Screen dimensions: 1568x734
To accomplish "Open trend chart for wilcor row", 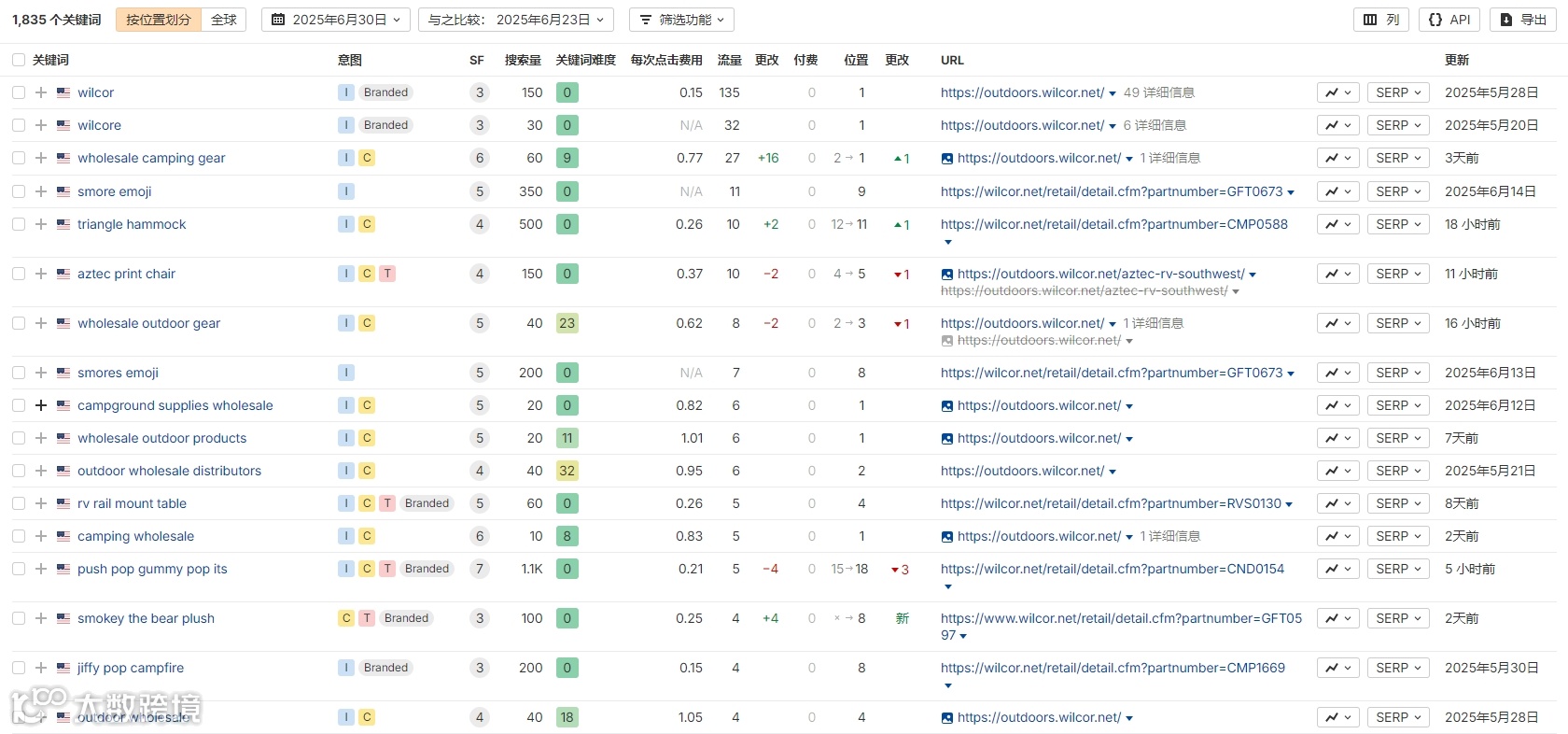I will tap(1337, 92).
